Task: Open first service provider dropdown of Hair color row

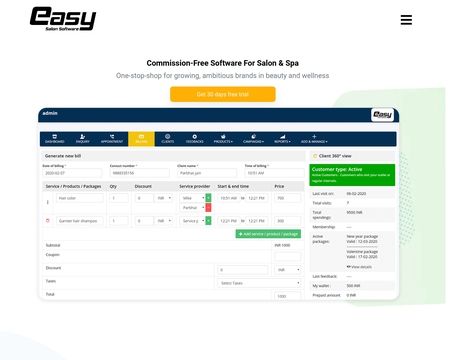Action: click(193, 198)
